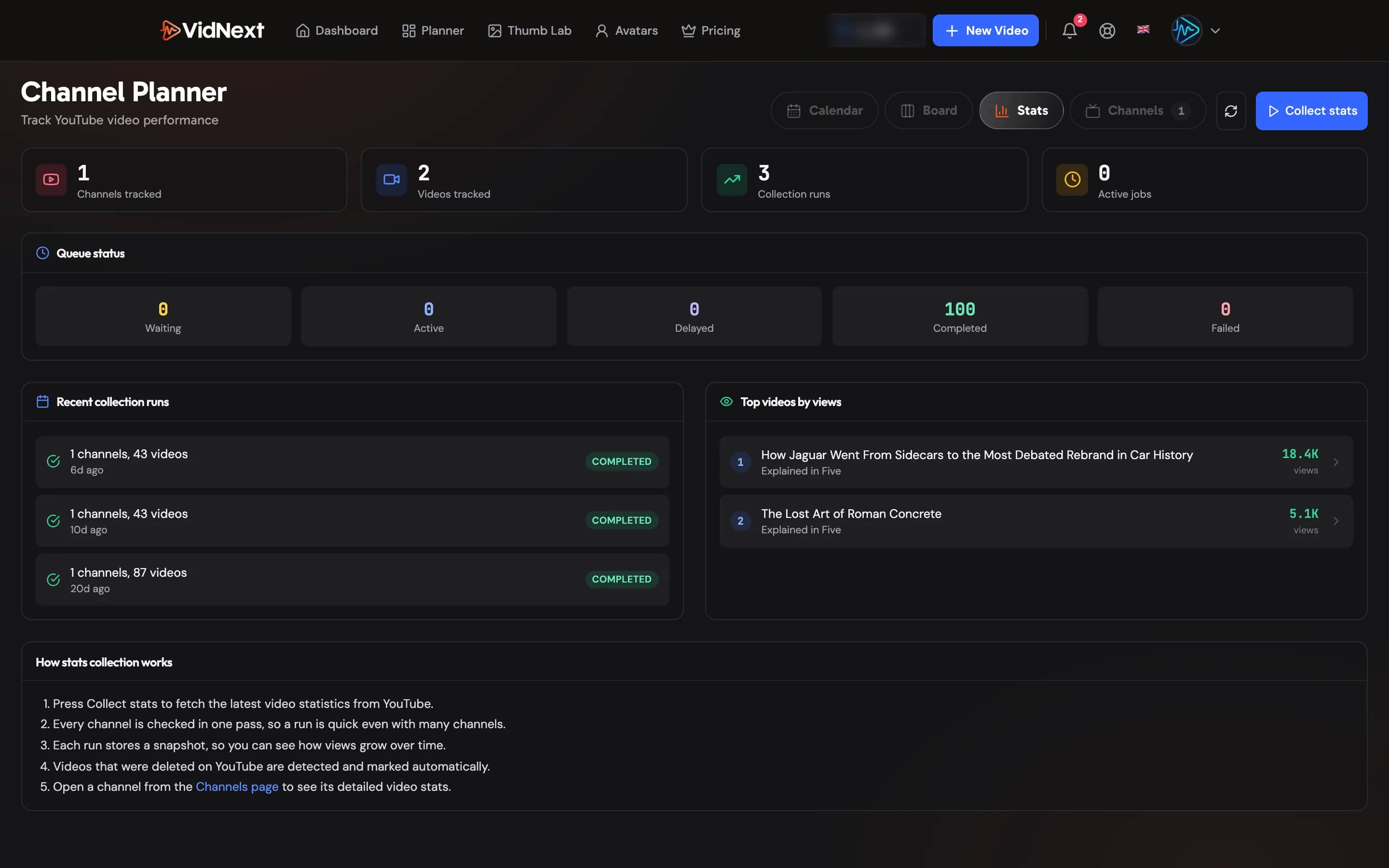
Task: Click the check icon of the 10d ago run
Action: click(x=54, y=521)
